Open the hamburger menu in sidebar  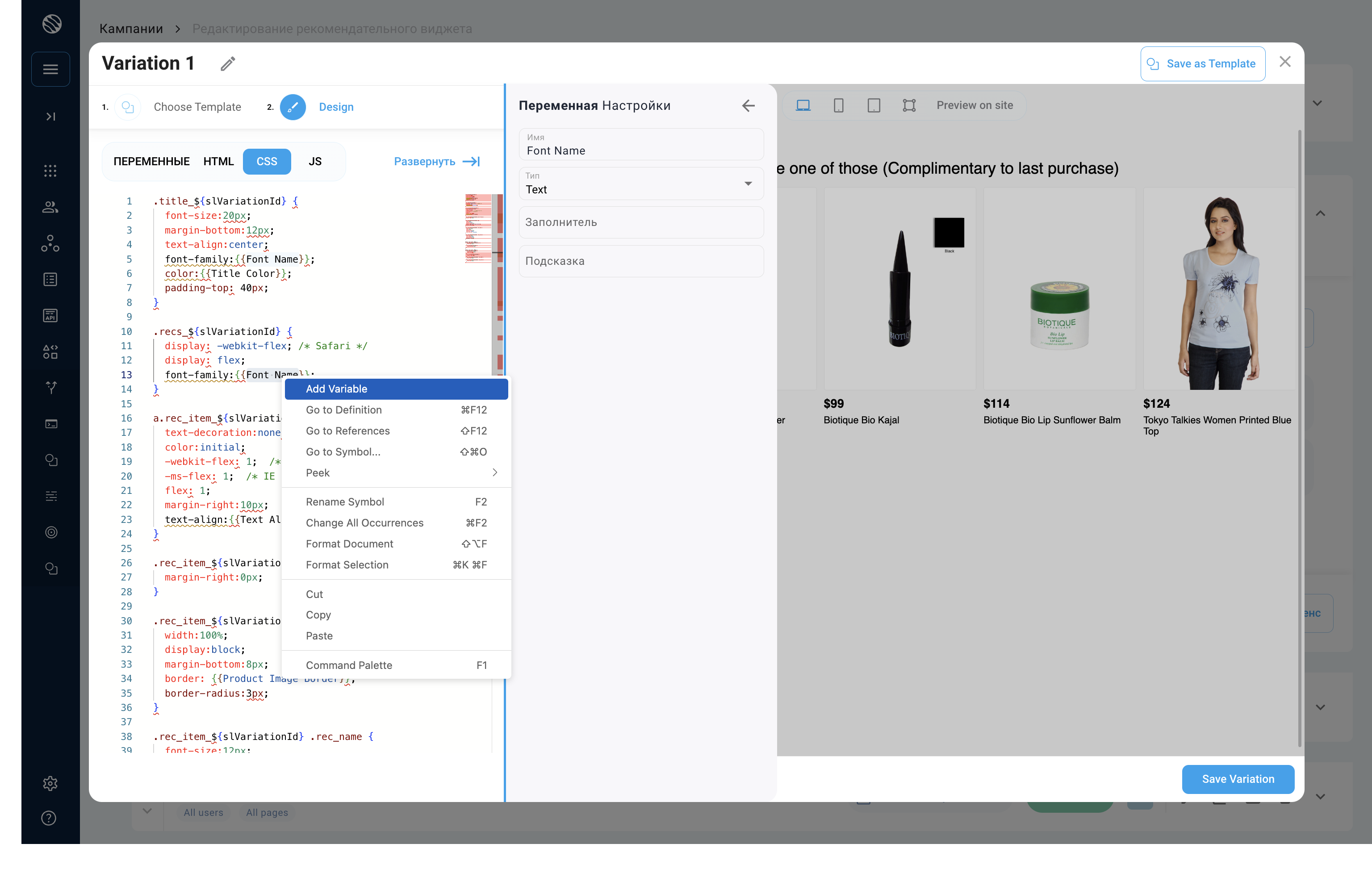51,69
